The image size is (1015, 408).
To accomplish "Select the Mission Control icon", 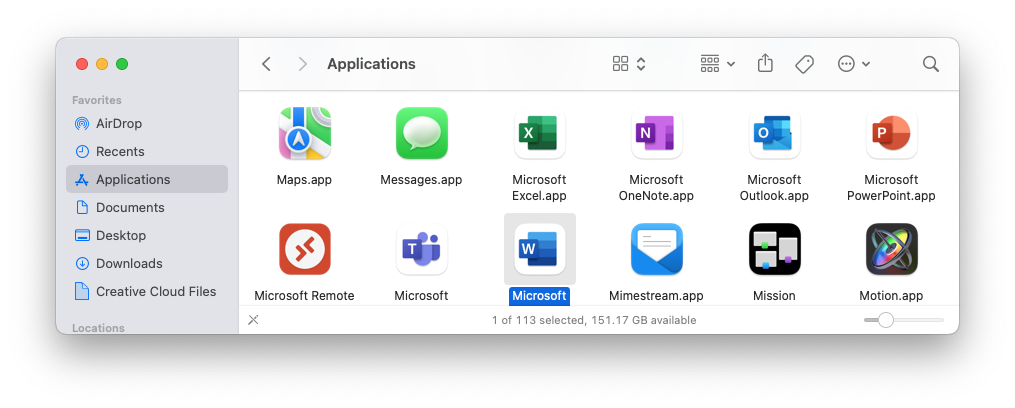I will (774, 250).
